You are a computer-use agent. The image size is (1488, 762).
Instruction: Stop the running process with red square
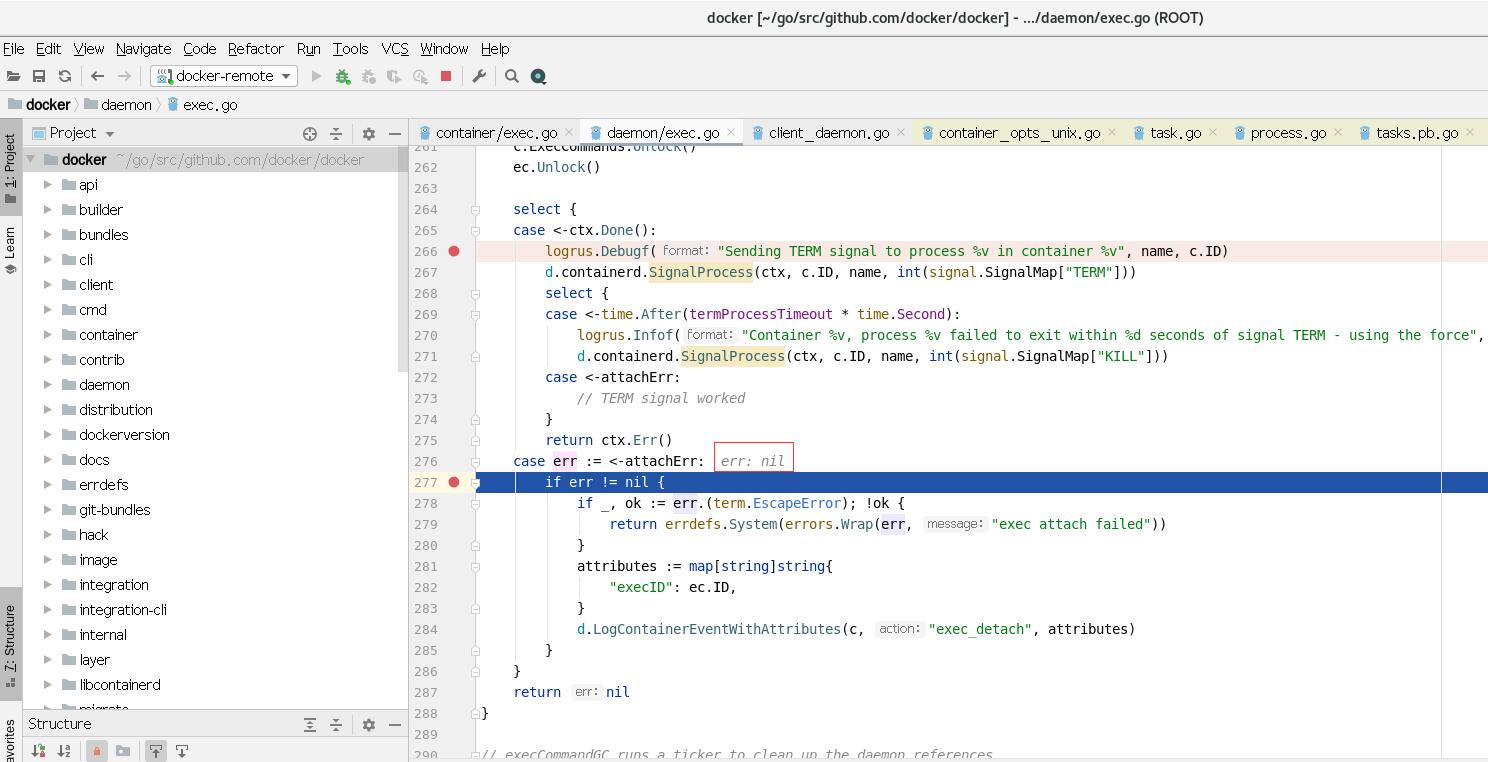tap(446, 76)
